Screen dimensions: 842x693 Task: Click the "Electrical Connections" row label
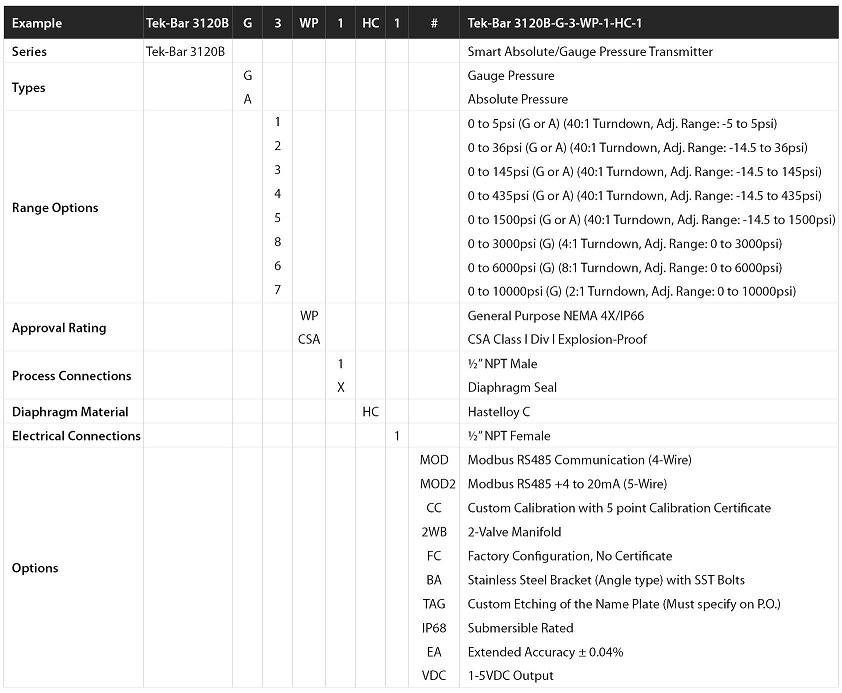pyautogui.click(x=76, y=436)
